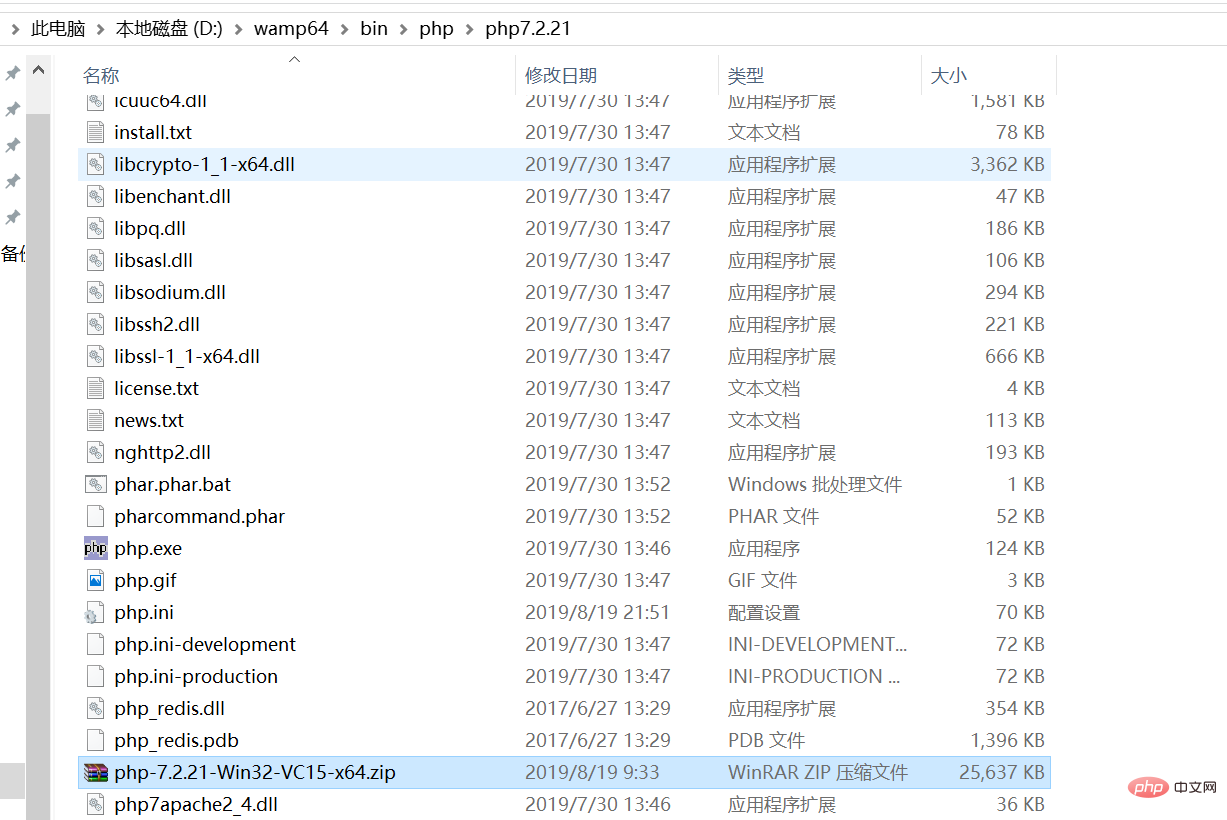Sort by 大小 column header
The width and height of the screenshot is (1227, 820).
tap(948, 75)
